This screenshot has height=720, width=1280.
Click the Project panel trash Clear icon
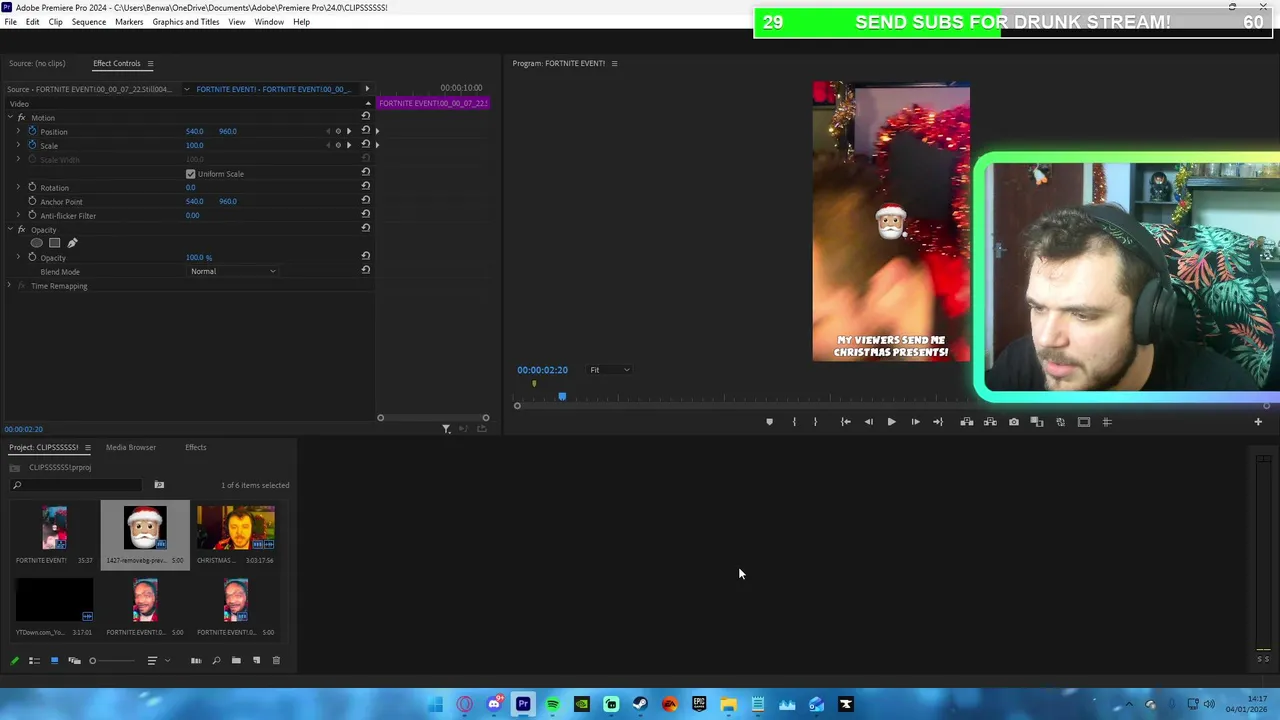(x=276, y=660)
